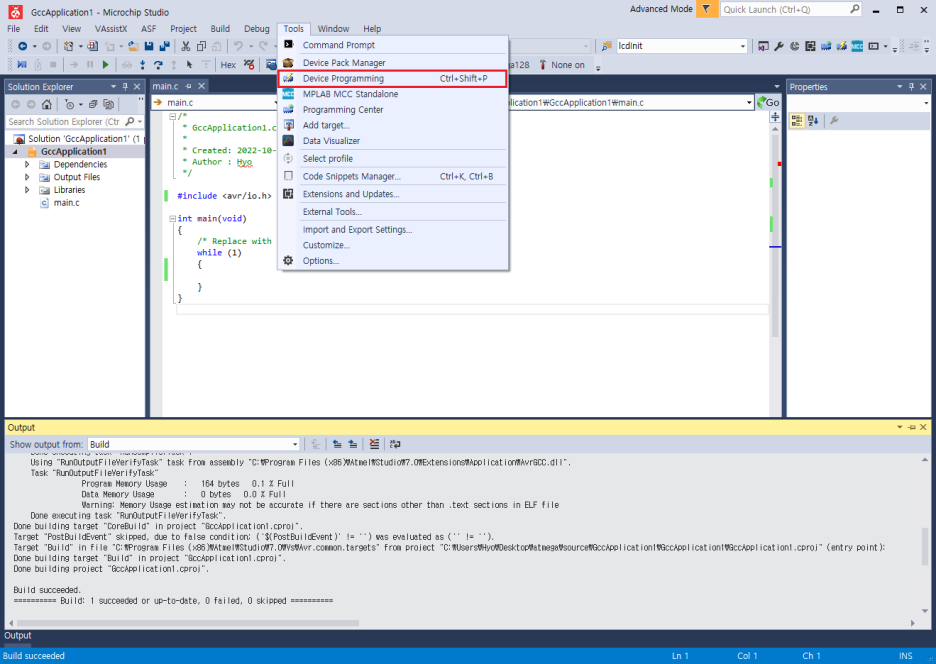Click the Show All Files icon in Solution Explorer
The width and height of the screenshot is (936, 664).
click(109, 104)
